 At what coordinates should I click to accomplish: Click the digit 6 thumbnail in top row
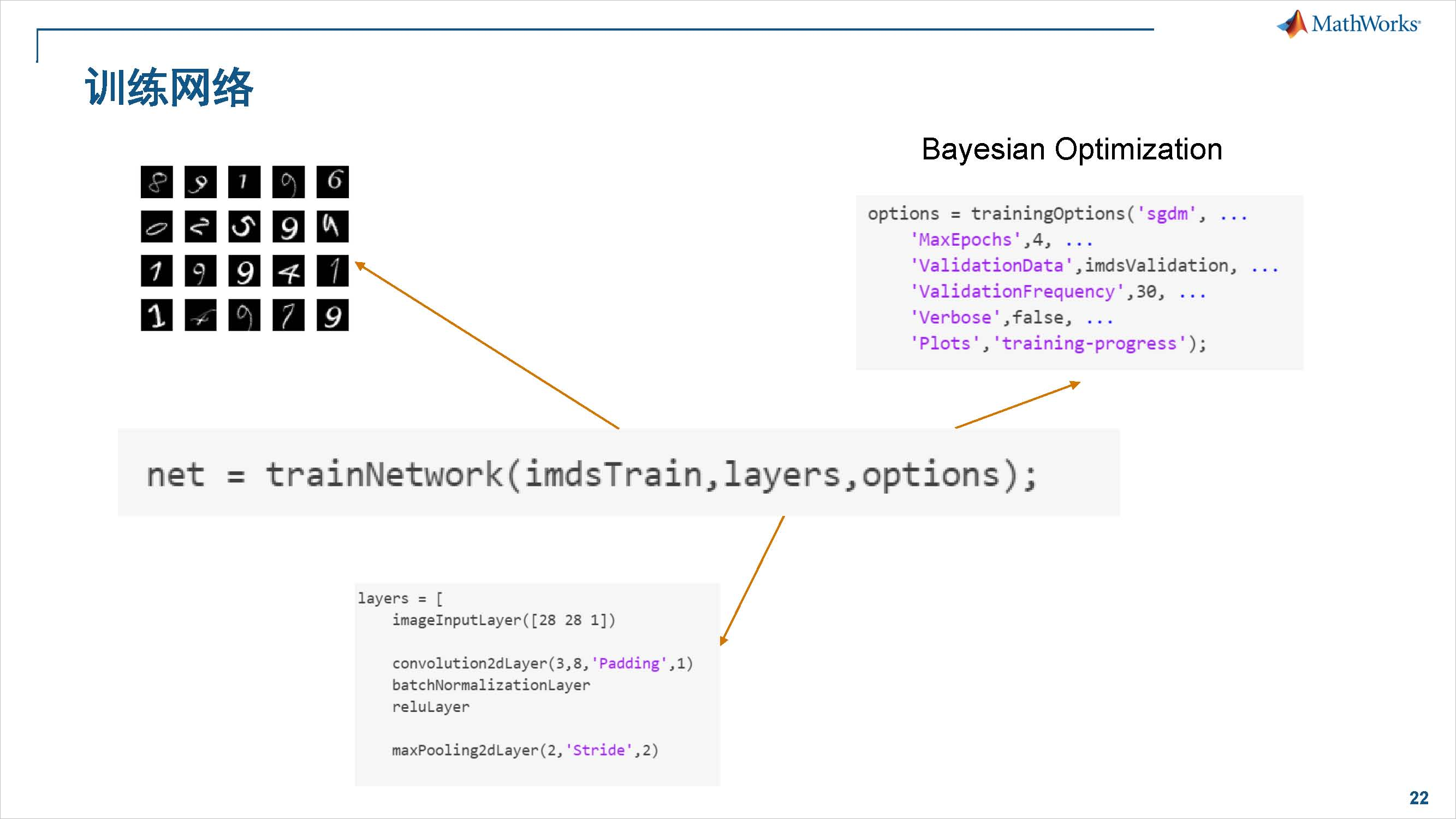[332, 181]
